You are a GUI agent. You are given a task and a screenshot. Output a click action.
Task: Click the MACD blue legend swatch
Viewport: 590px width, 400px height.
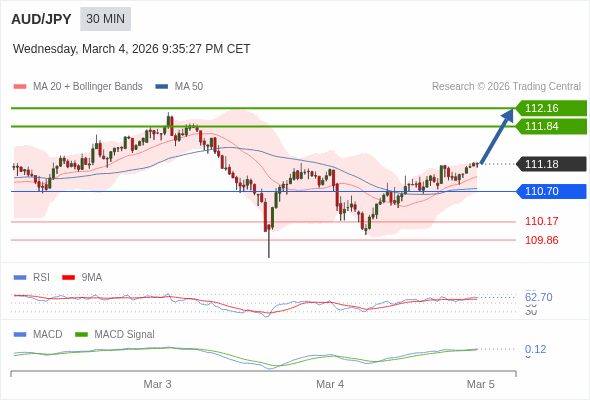coord(20,335)
